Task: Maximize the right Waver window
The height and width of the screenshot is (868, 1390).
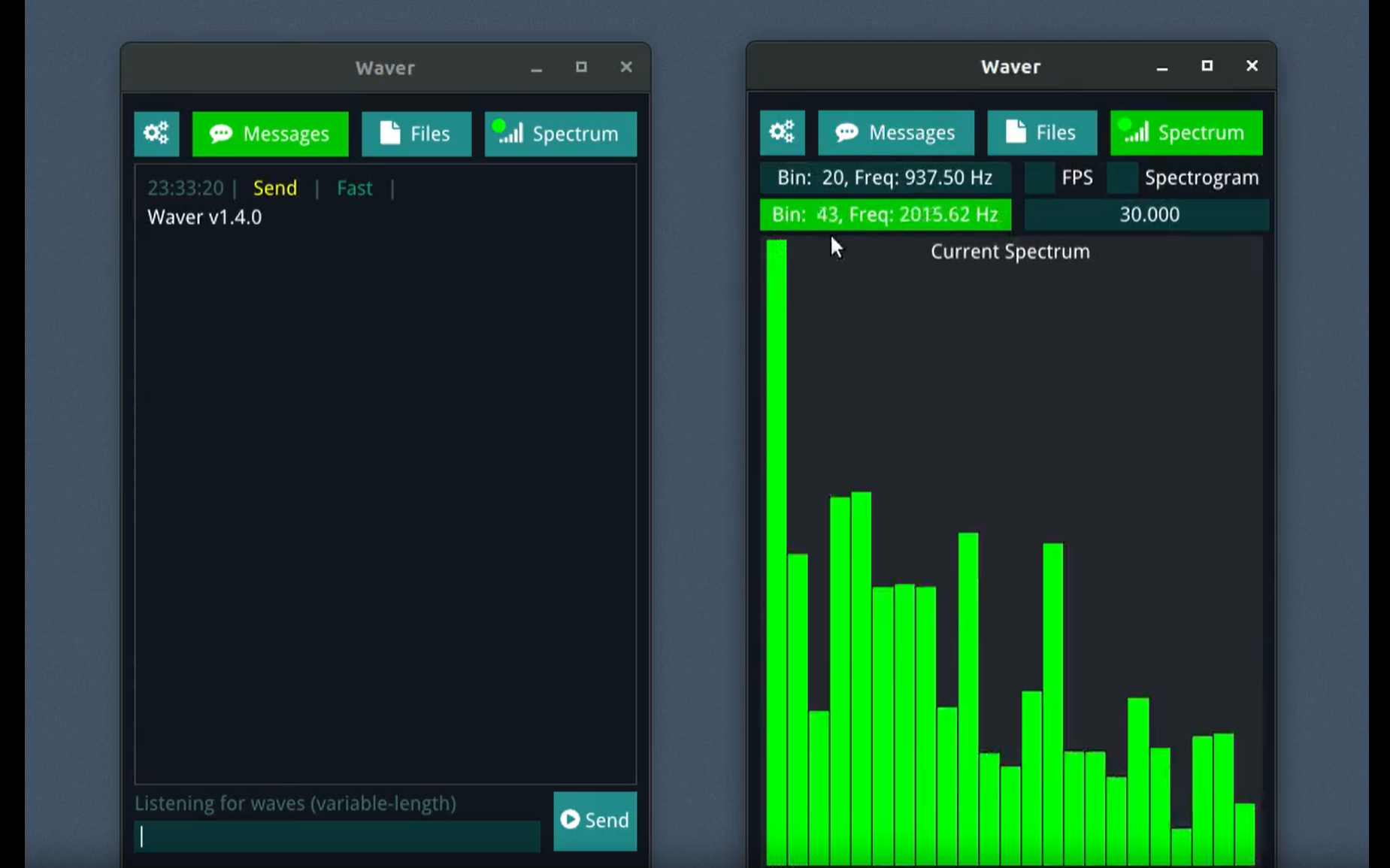Action: tap(1207, 66)
